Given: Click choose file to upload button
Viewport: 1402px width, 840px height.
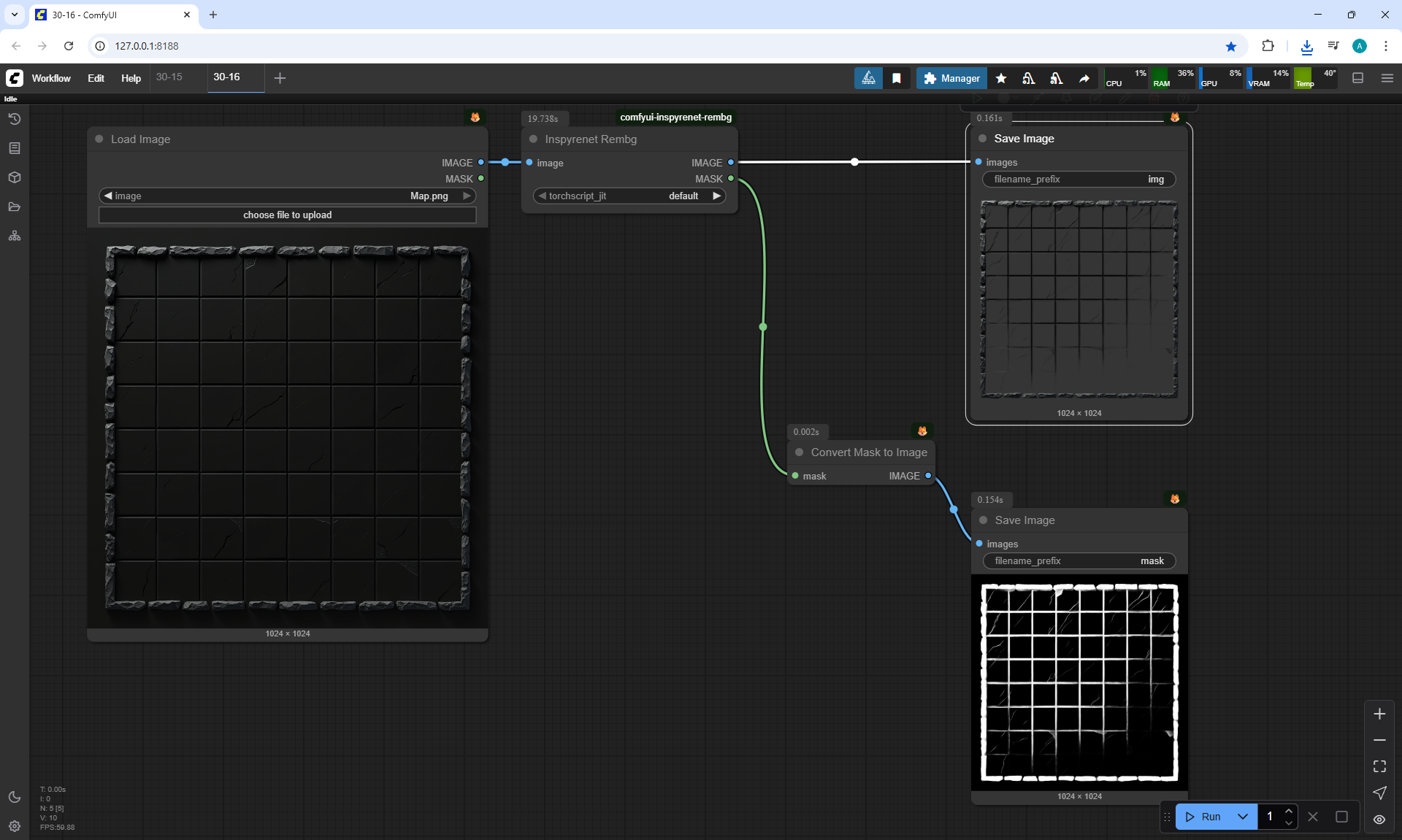Looking at the screenshot, I should [287, 215].
